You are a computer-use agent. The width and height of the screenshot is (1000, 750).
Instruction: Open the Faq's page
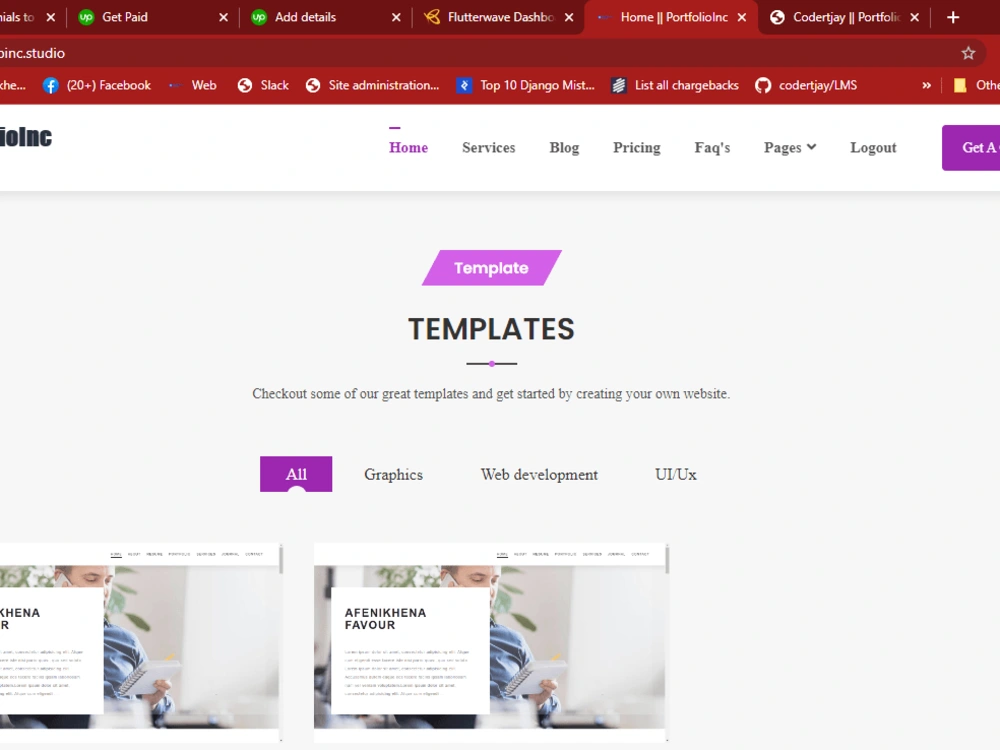(712, 147)
